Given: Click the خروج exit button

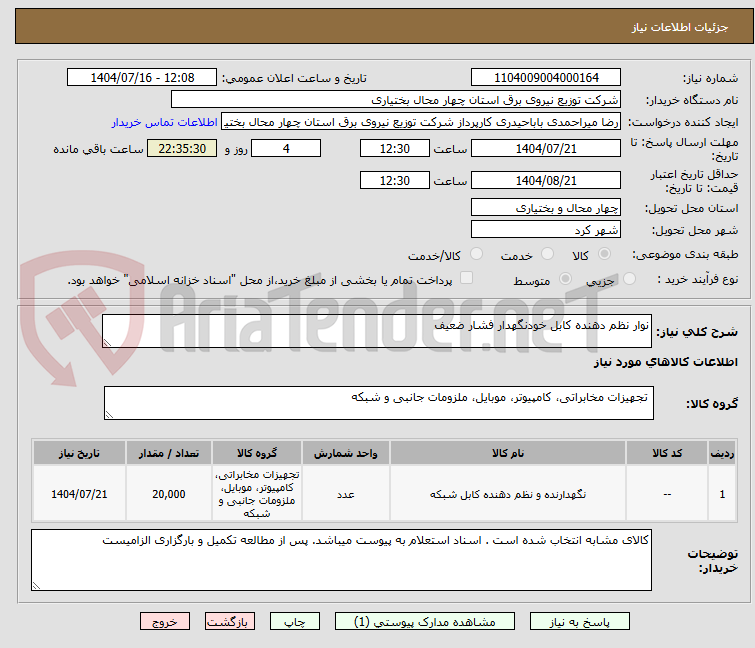Looking at the screenshot, I should [x=165, y=622].
